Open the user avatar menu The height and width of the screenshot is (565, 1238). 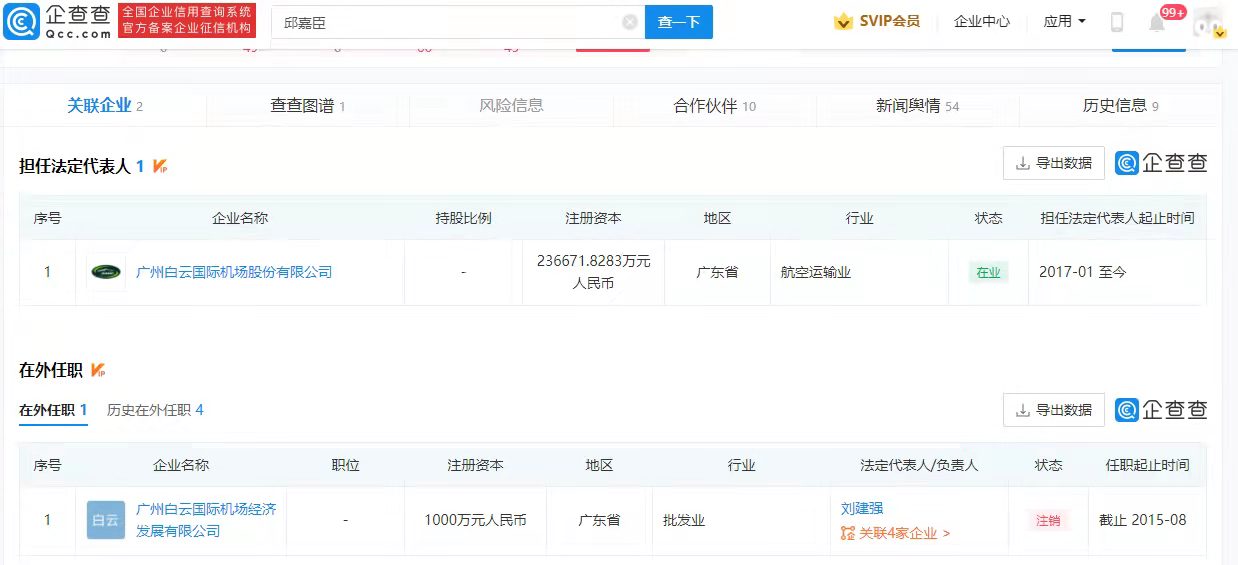pyautogui.click(x=1208, y=22)
